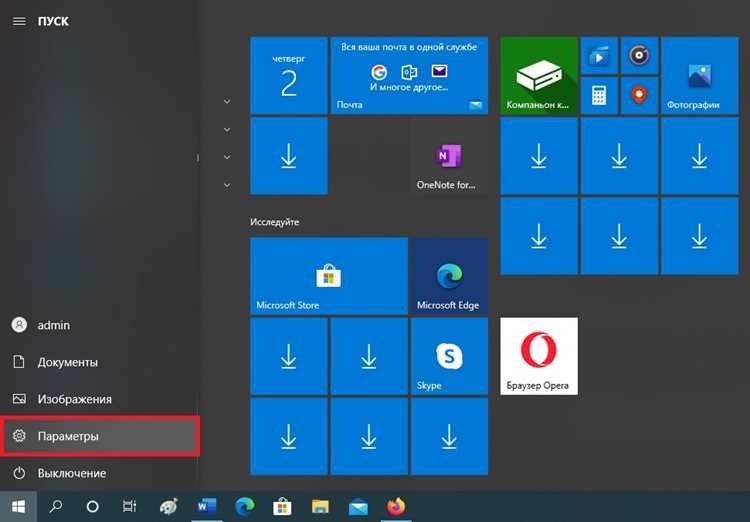Viewport: 750px width, 522px height.
Task: Click the download tile directly beneath Компаньон к... tile
Action: 539,156
